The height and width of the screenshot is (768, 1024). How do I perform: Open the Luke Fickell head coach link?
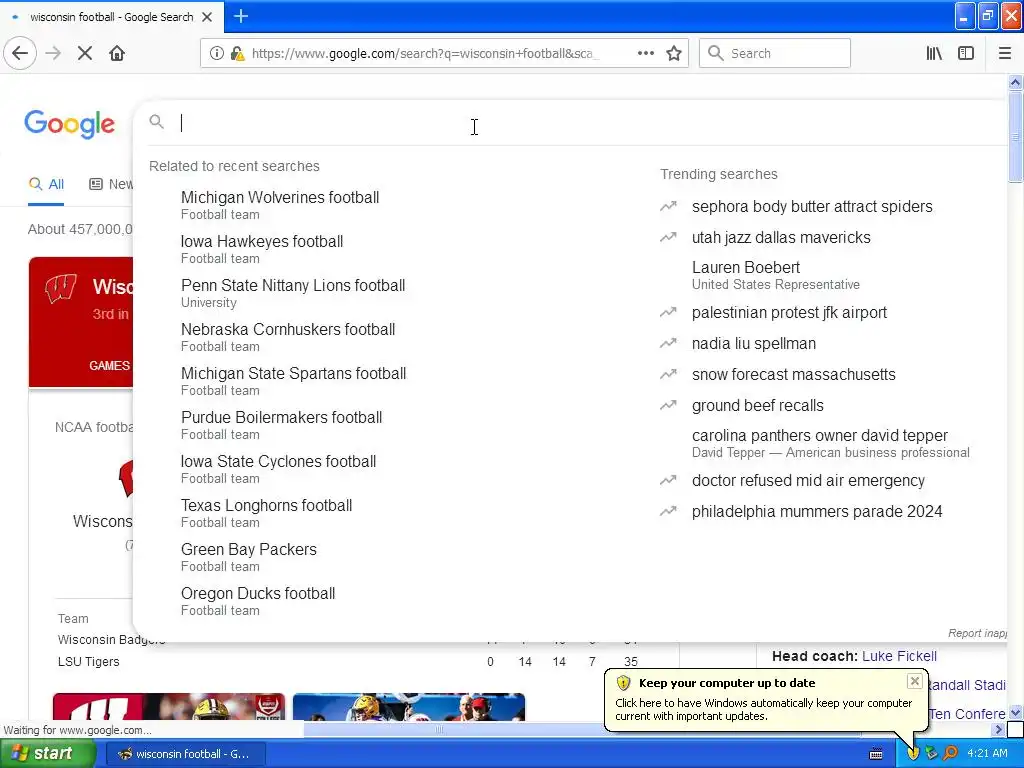pos(899,656)
